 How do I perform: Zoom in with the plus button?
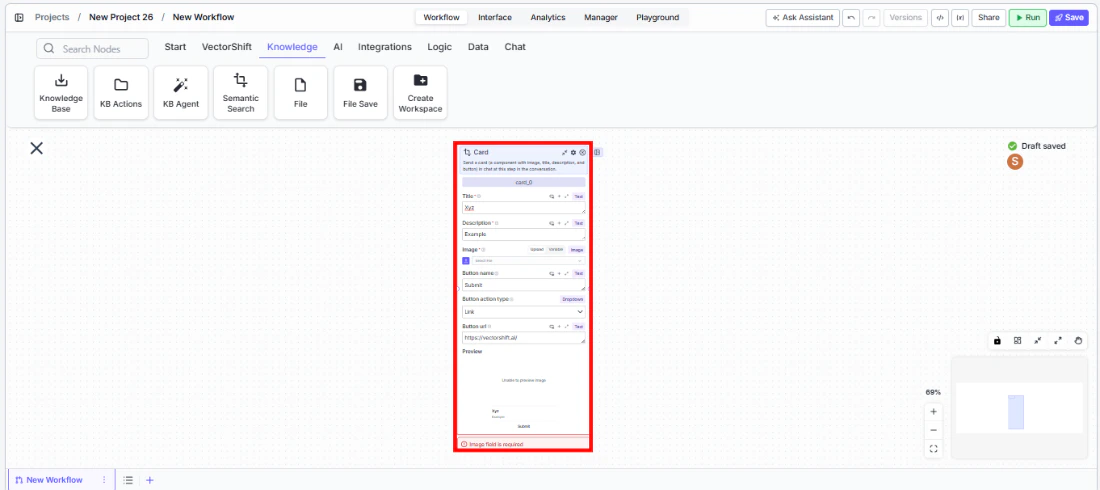point(933,411)
